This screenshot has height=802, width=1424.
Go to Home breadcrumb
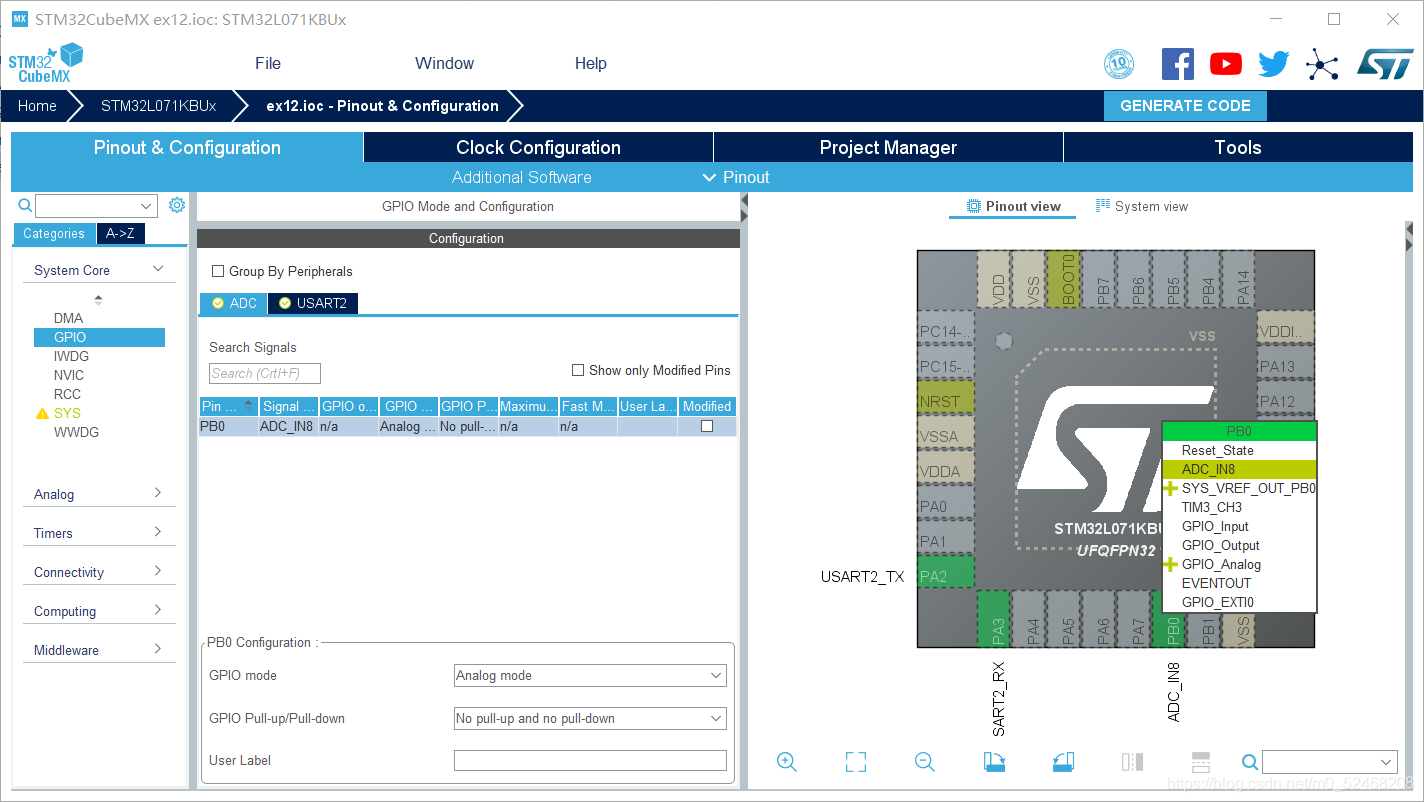click(37, 106)
